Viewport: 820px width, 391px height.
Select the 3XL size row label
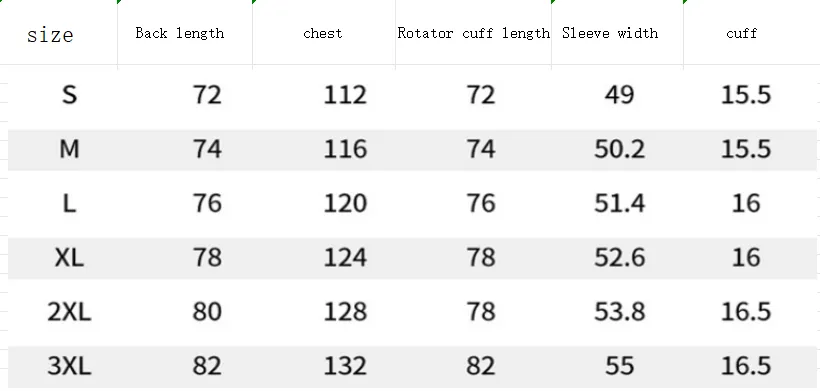pyautogui.click(x=70, y=366)
